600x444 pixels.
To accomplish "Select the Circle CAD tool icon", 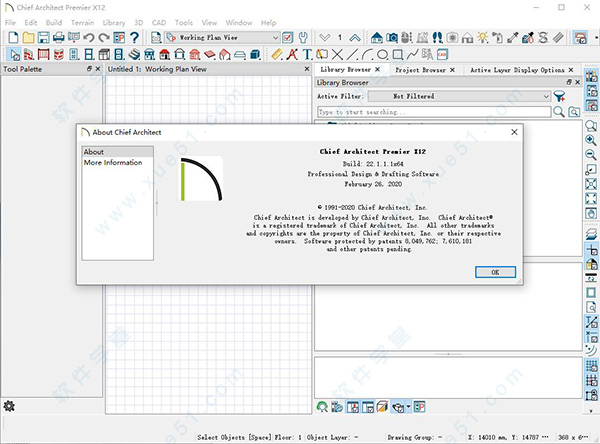I will pos(382,54).
